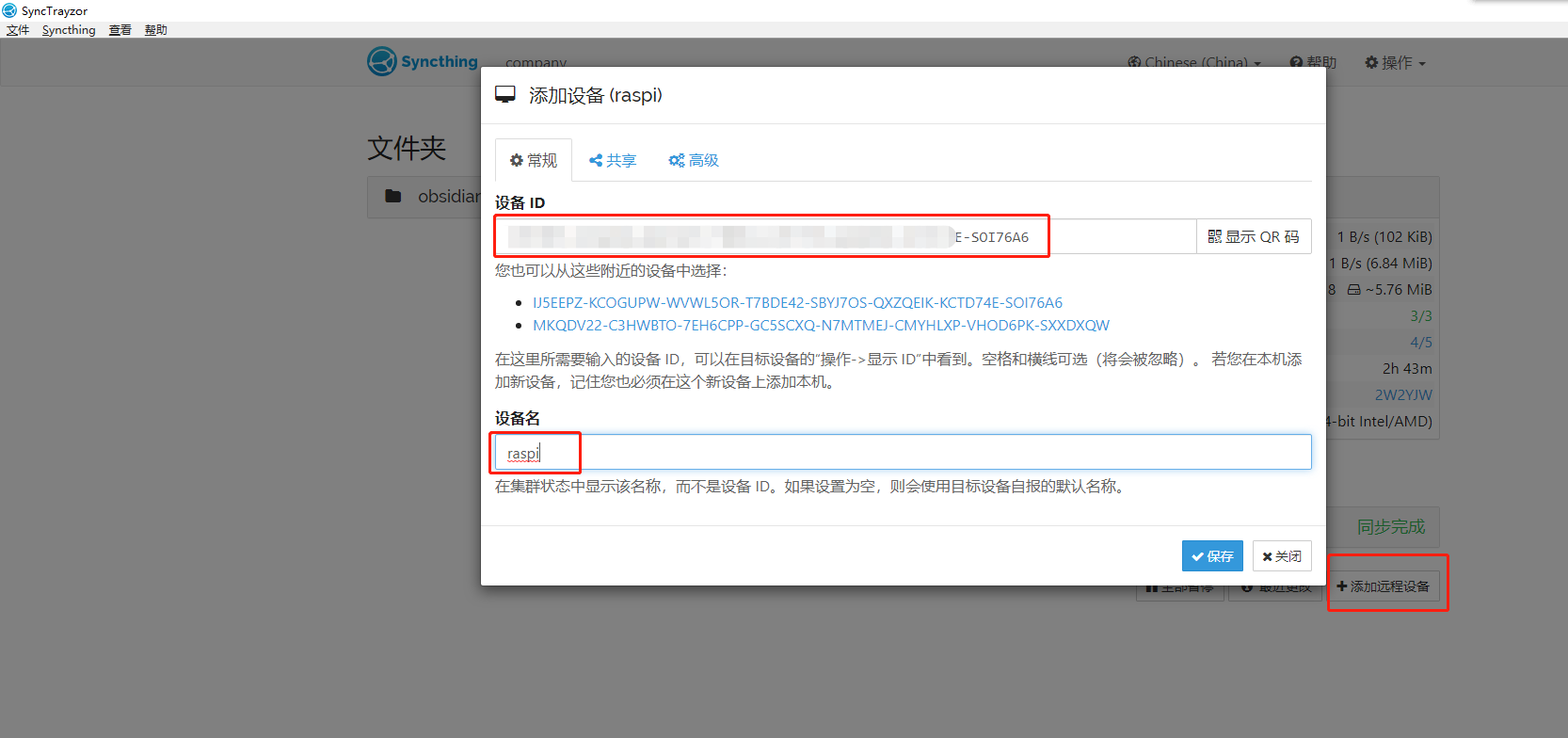The height and width of the screenshot is (738, 1568).
Task: Click the SyncTrayzor title bar icon
Action: [x=9, y=10]
